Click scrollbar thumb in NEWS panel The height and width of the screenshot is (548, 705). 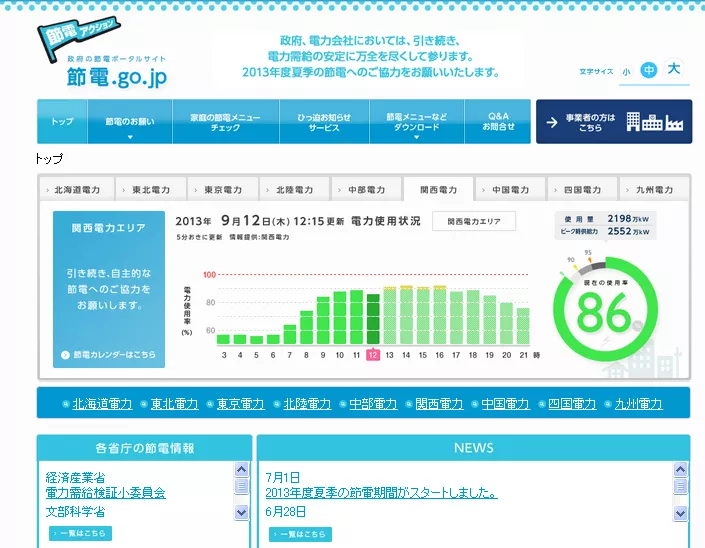pyautogui.click(x=680, y=486)
